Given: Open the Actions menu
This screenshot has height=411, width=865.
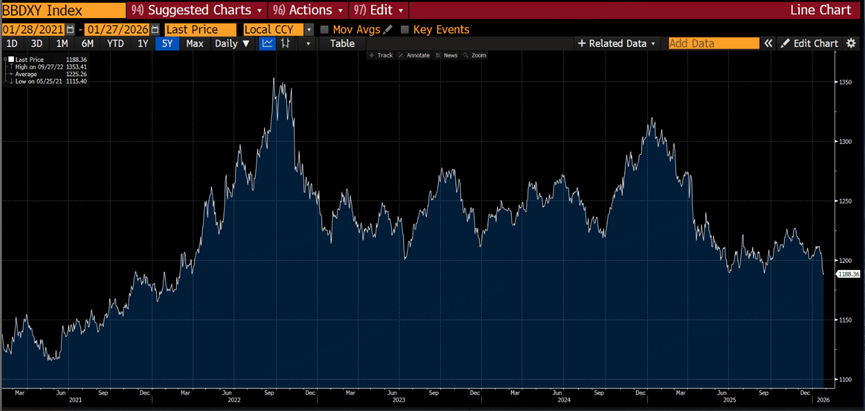Looking at the screenshot, I should pyautogui.click(x=308, y=10).
